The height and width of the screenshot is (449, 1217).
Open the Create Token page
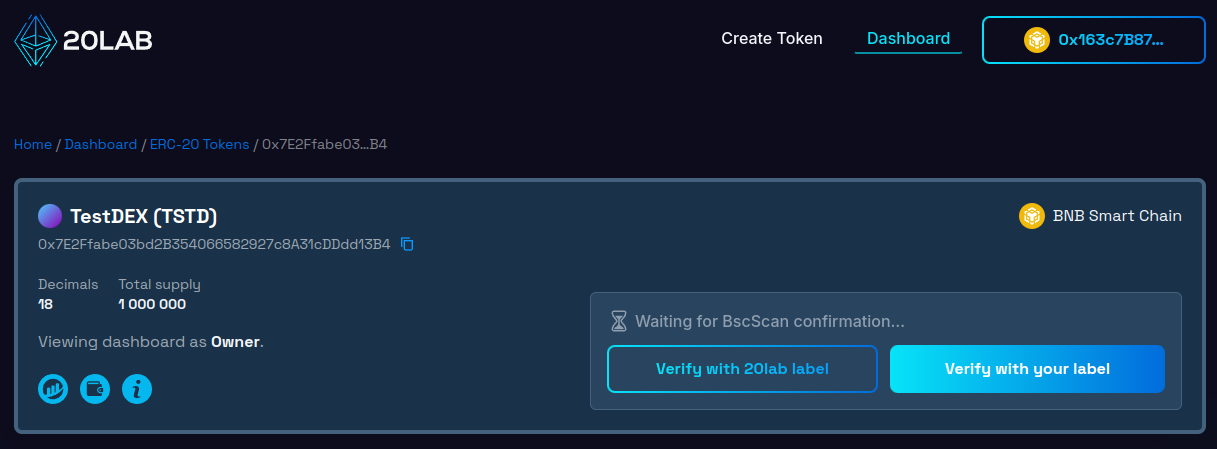tap(772, 39)
